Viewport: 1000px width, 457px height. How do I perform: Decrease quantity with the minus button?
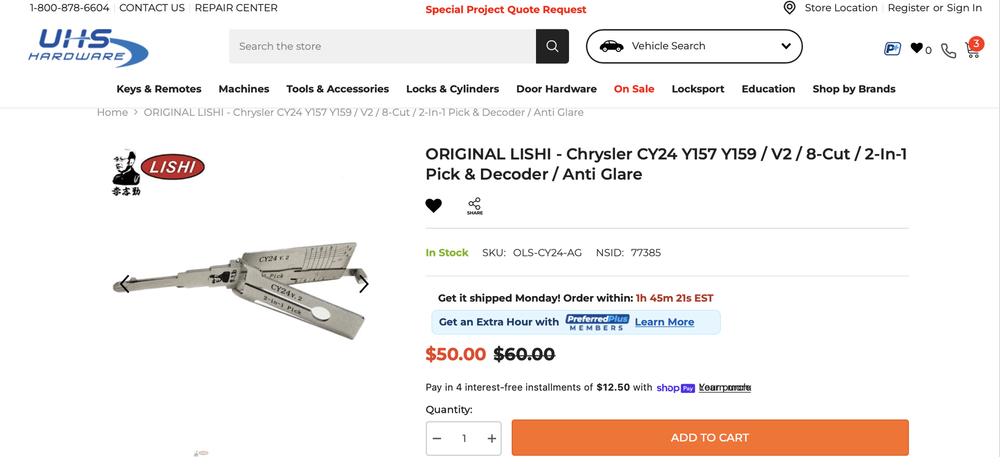(x=437, y=438)
